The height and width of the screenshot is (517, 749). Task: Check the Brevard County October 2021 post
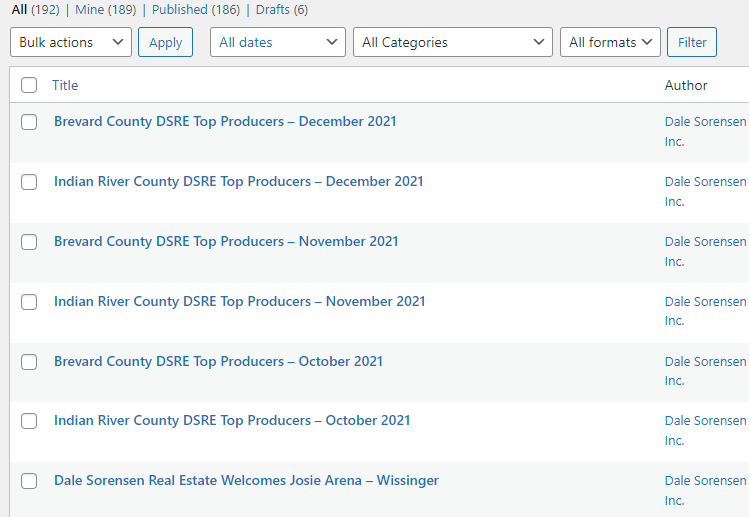29,362
